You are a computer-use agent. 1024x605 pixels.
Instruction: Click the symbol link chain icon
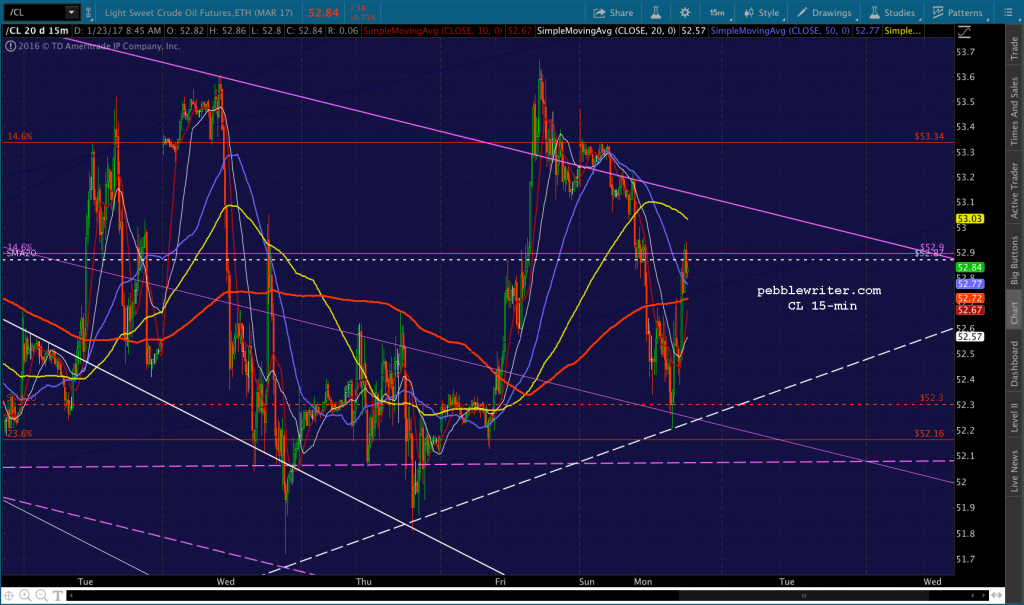(x=89, y=12)
